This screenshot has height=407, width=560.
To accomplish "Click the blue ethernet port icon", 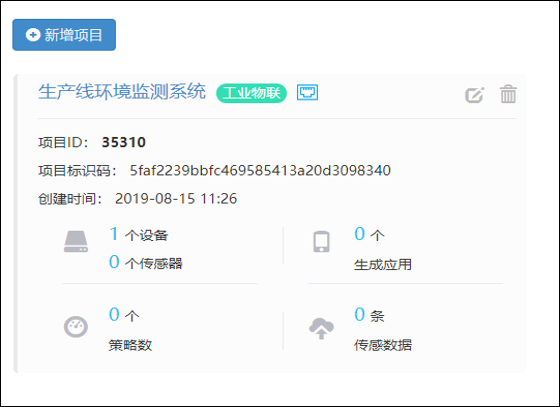I will pos(308,92).
